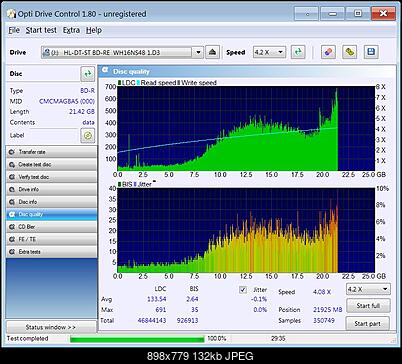Click the Label edit icon button
402x364 pixels.
(88, 135)
